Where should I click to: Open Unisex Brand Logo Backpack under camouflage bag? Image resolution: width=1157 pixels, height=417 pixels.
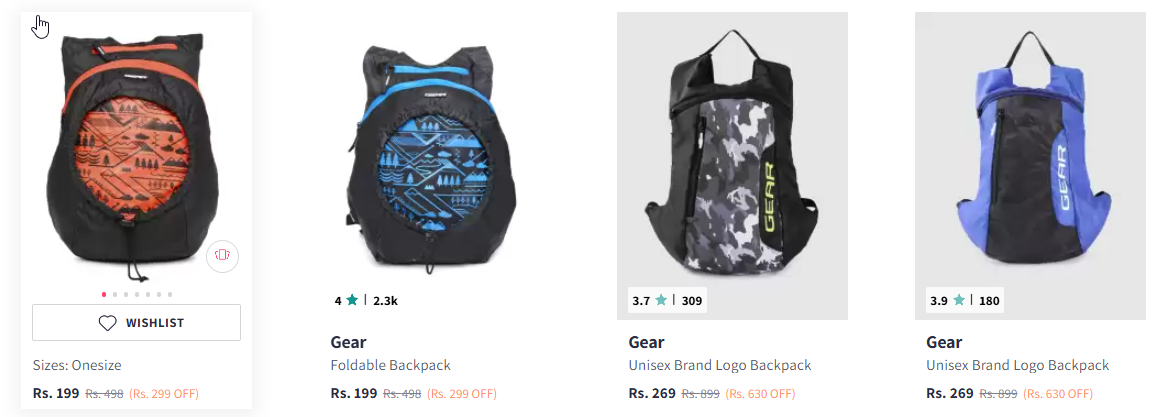(x=719, y=365)
